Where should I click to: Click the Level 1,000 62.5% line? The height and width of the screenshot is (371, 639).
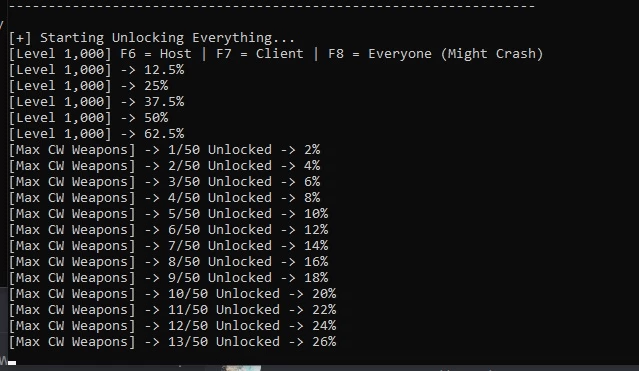tap(97, 134)
